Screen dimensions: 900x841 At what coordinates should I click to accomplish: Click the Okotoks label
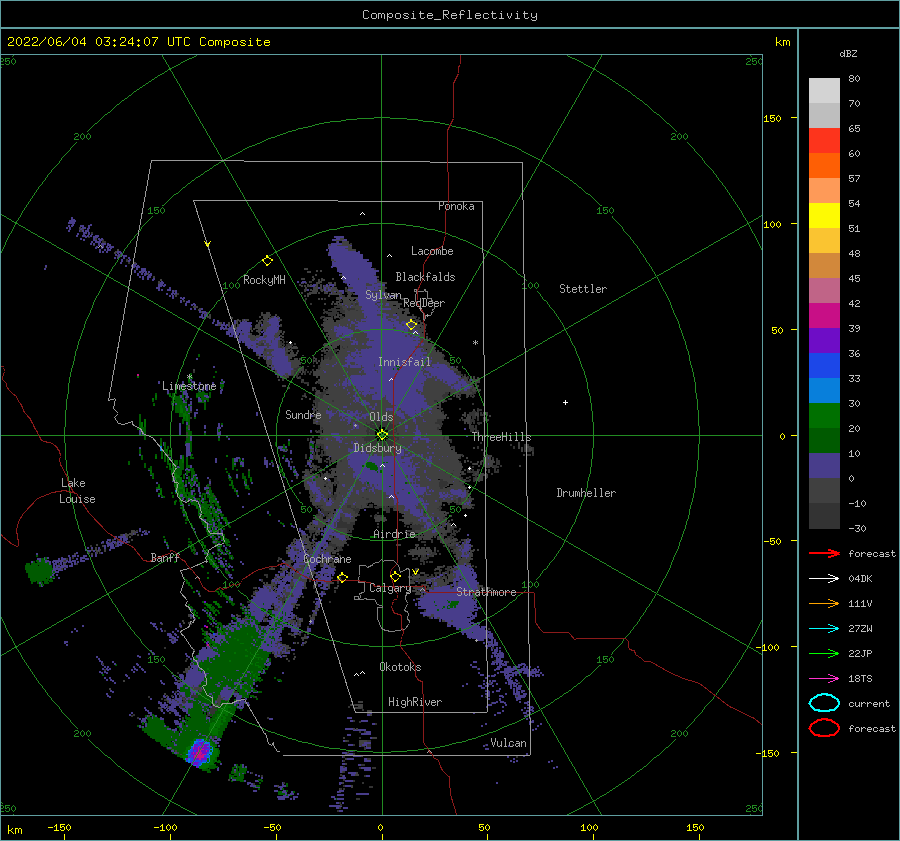tap(400, 667)
